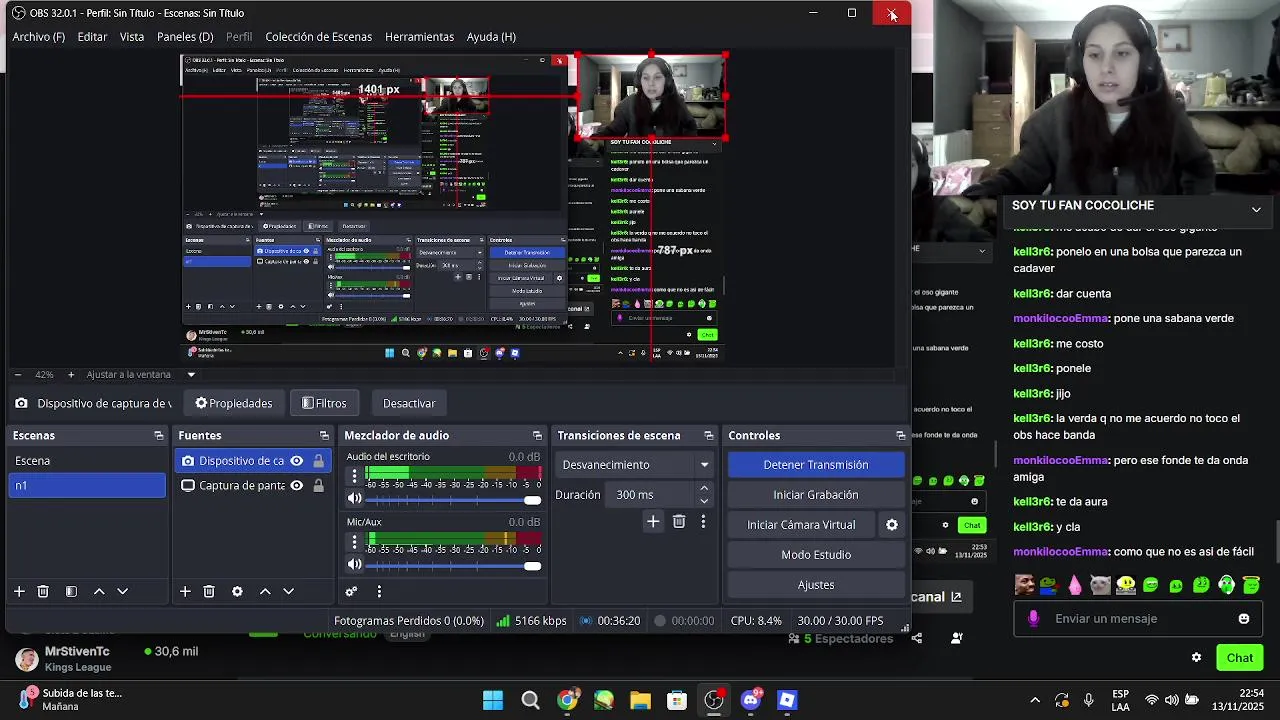Open Vista menu

point(132,37)
